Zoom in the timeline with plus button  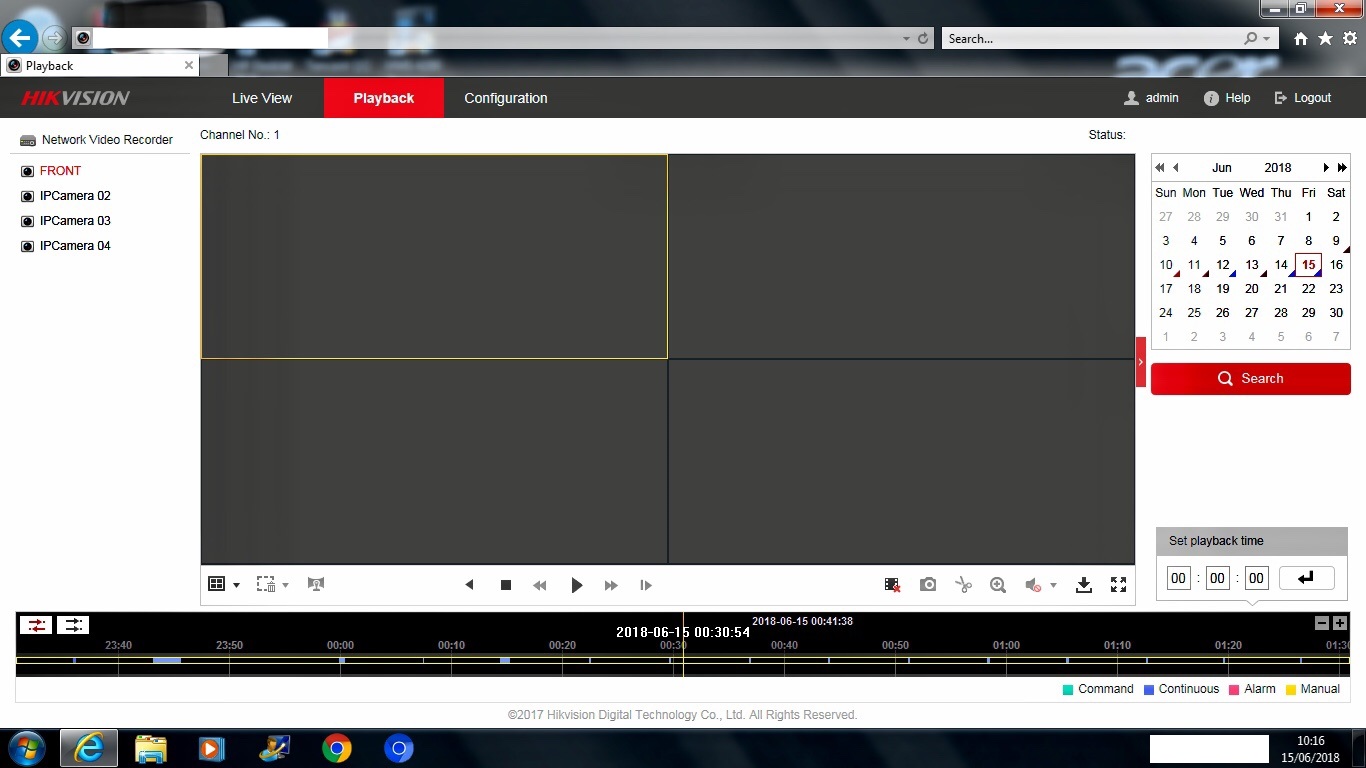[x=1340, y=623]
